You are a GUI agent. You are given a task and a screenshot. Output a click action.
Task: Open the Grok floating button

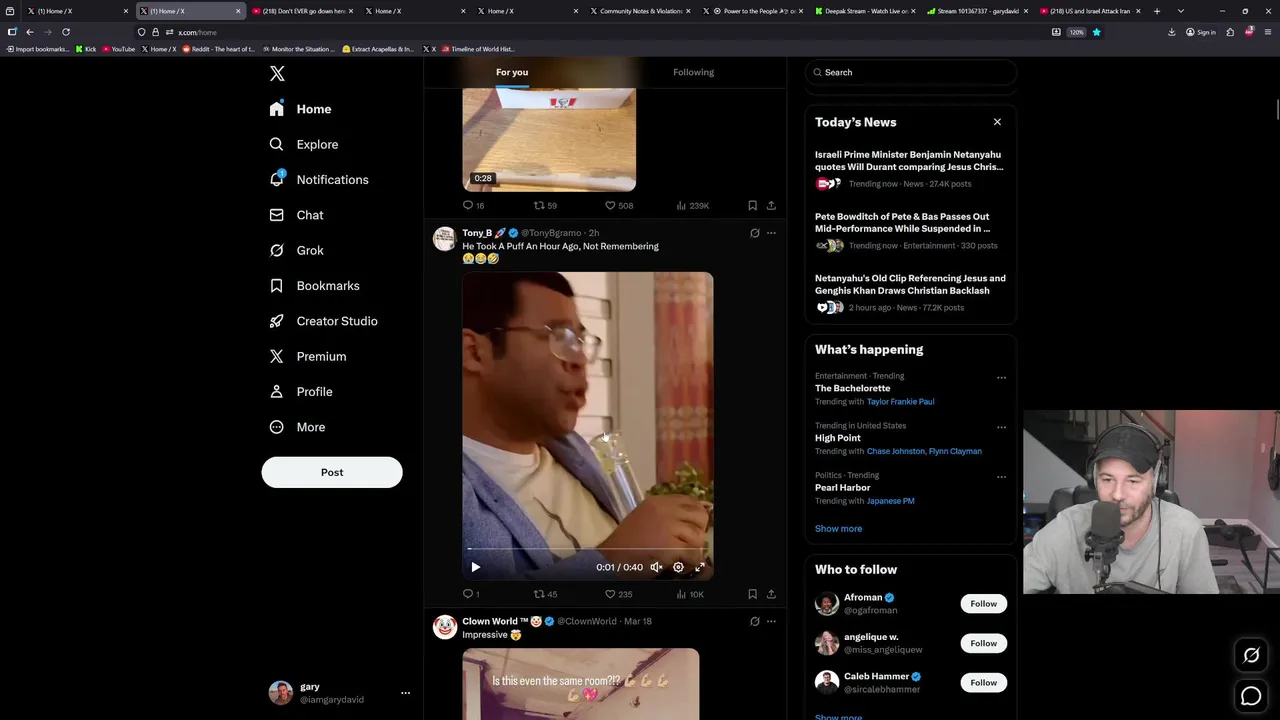tap(1251, 656)
